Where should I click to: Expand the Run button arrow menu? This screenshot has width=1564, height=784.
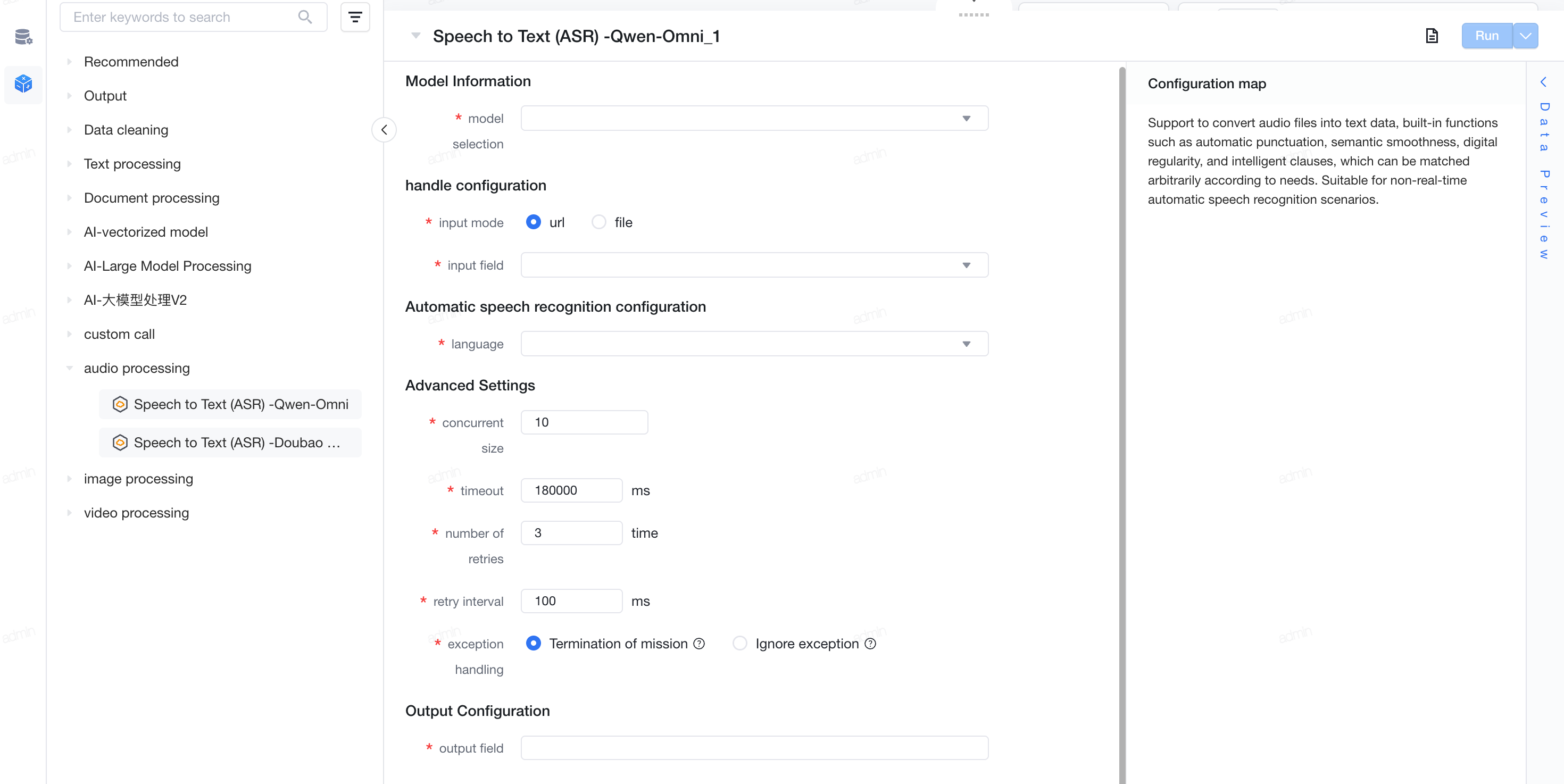click(1526, 36)
